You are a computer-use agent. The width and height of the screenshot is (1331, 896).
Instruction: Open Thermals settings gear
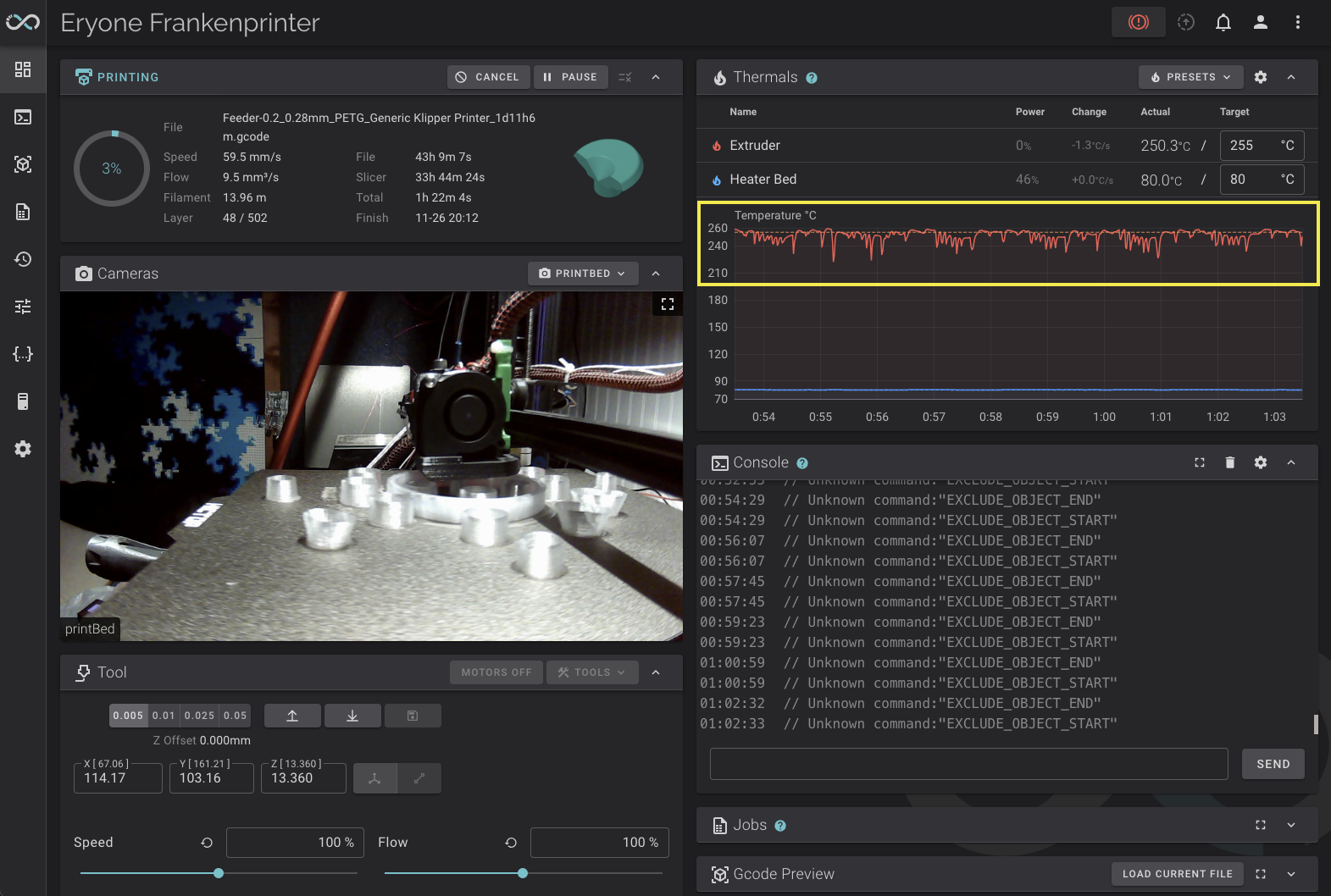point(1261,77)
